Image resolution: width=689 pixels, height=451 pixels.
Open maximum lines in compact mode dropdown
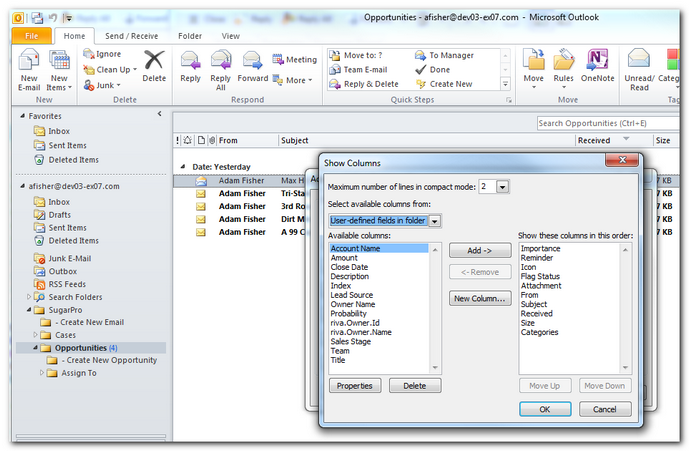tap(502, 187)
